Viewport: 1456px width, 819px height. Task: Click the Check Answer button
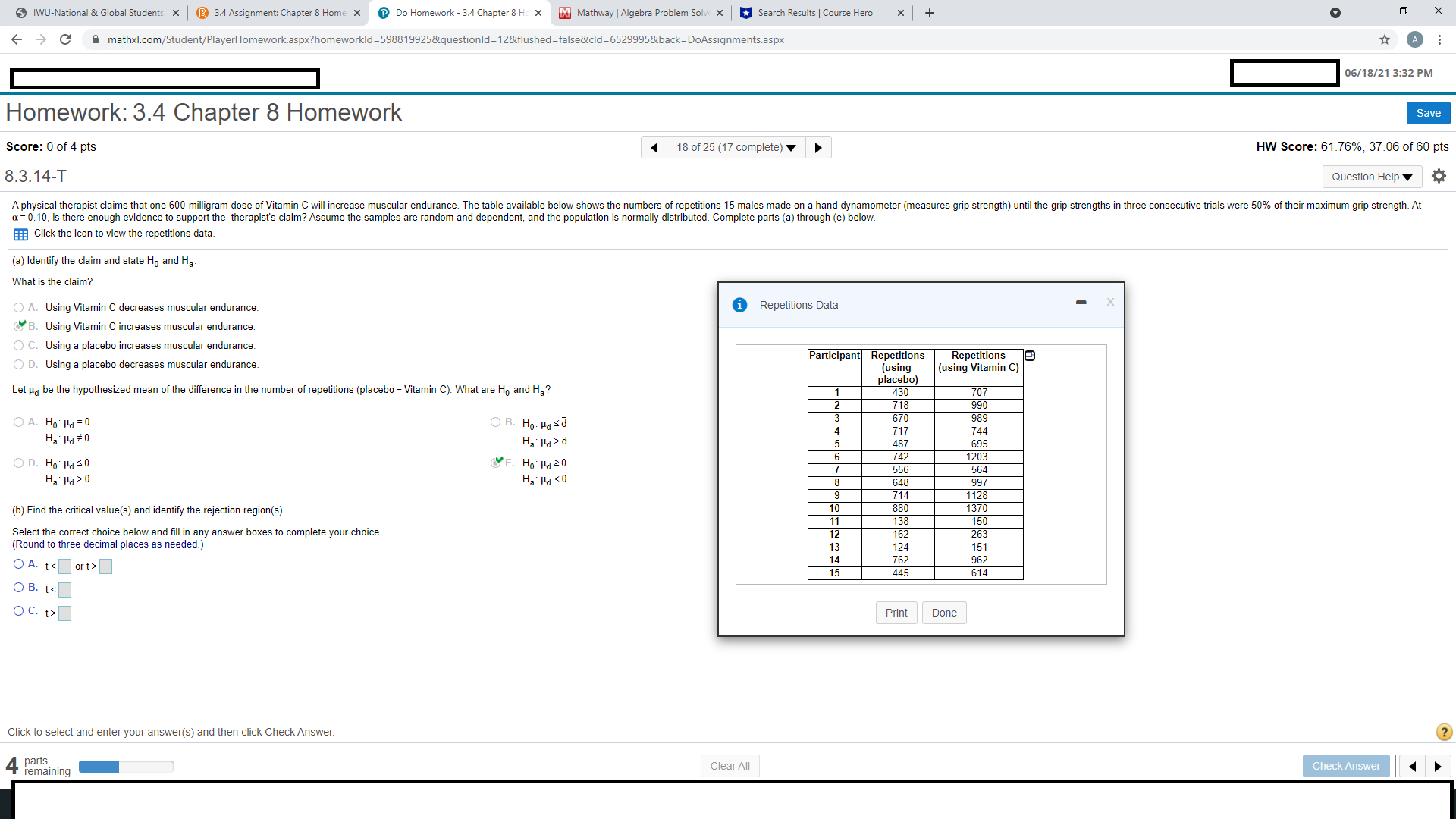click(1346, 766)
